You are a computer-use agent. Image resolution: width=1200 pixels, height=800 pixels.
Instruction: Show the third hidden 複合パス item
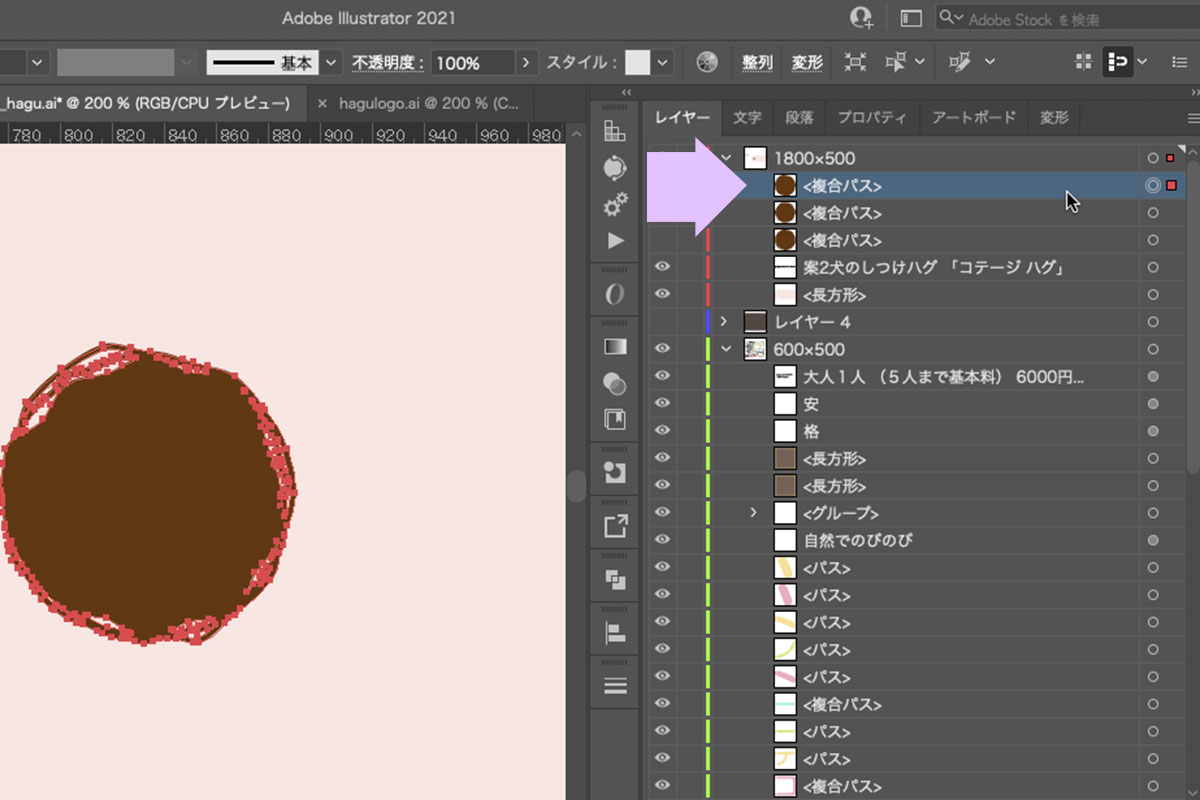pos(662,240)
